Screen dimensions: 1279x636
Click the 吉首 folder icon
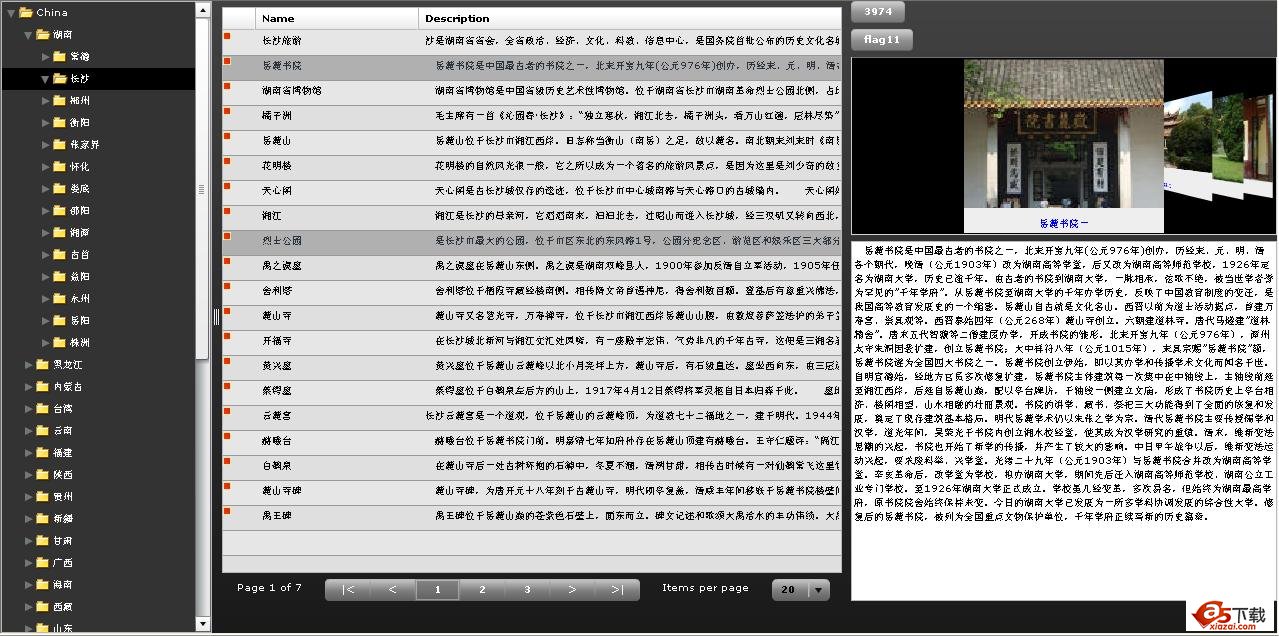[x=59, y=254]
